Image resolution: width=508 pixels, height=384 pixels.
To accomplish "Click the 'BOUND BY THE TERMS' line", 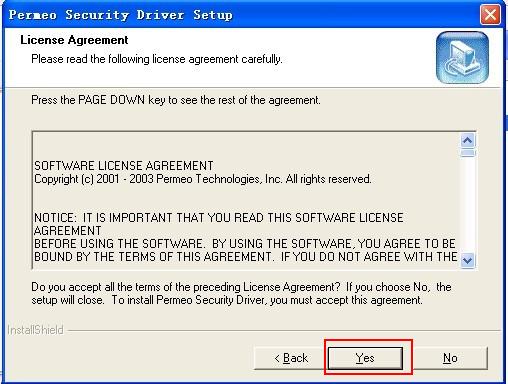I will pos(245,257).
